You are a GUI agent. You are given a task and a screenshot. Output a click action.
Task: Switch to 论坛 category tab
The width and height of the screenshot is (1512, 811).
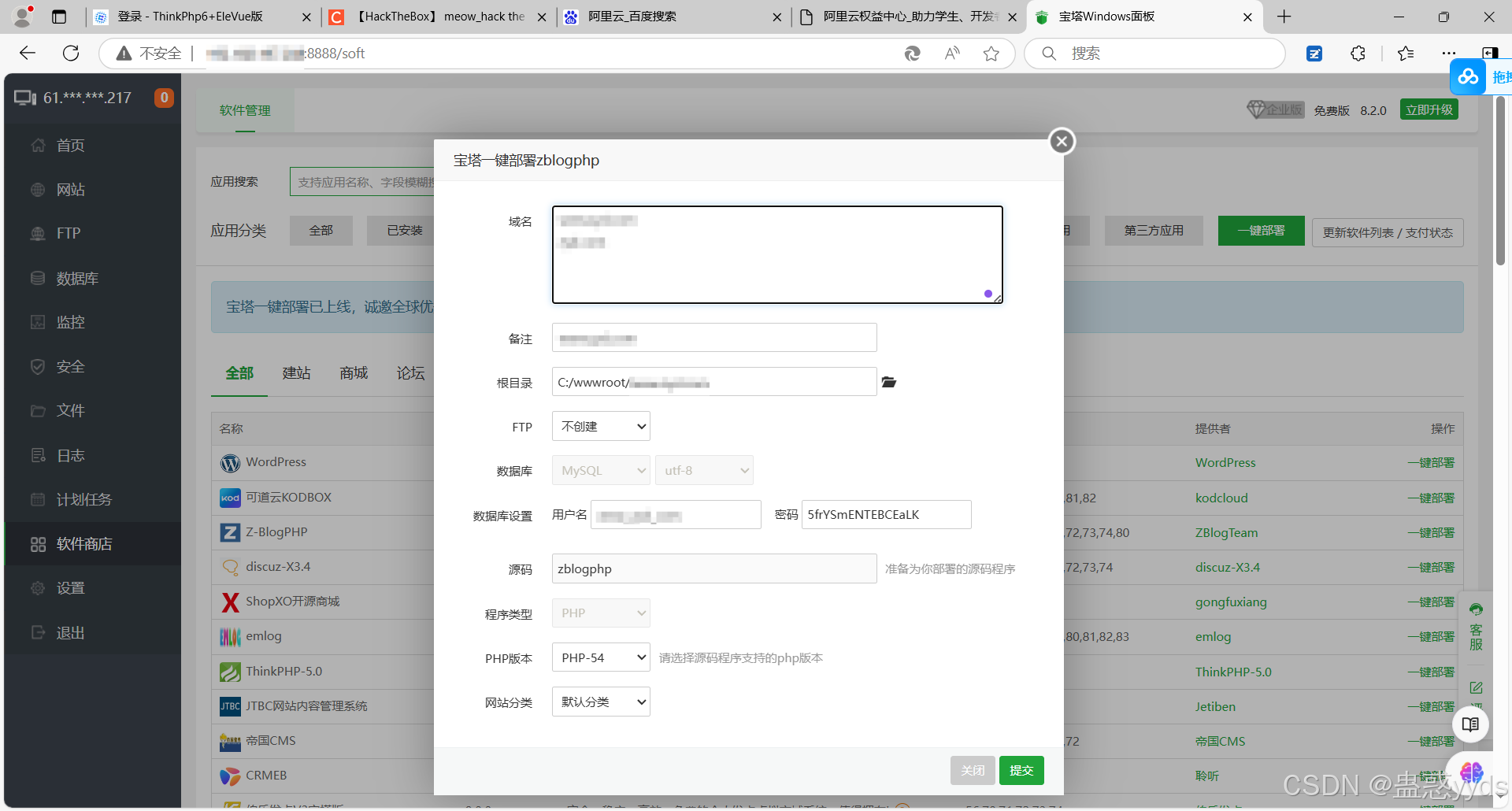pyautogui.click(x=410, y=373)
